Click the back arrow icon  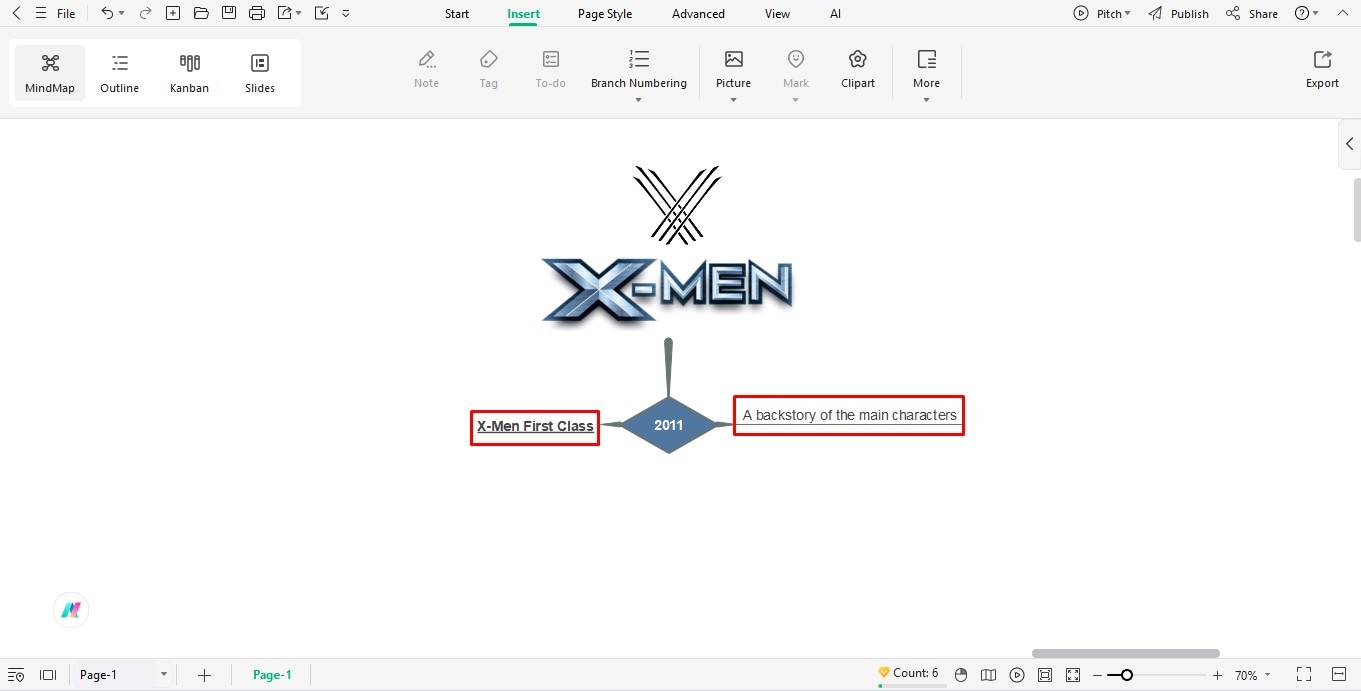click(16, 14)
